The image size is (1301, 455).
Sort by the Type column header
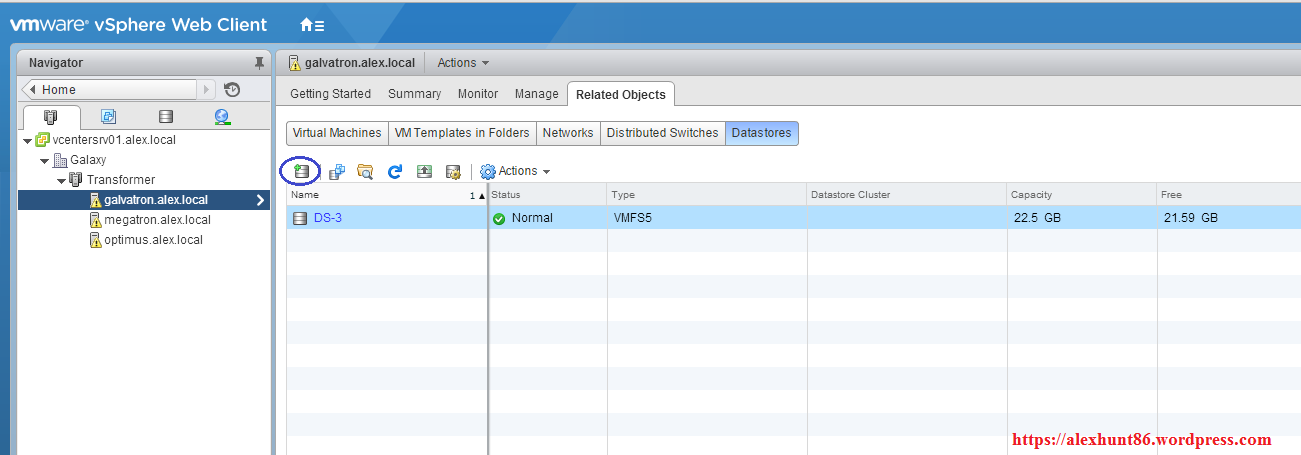(707, 195)
